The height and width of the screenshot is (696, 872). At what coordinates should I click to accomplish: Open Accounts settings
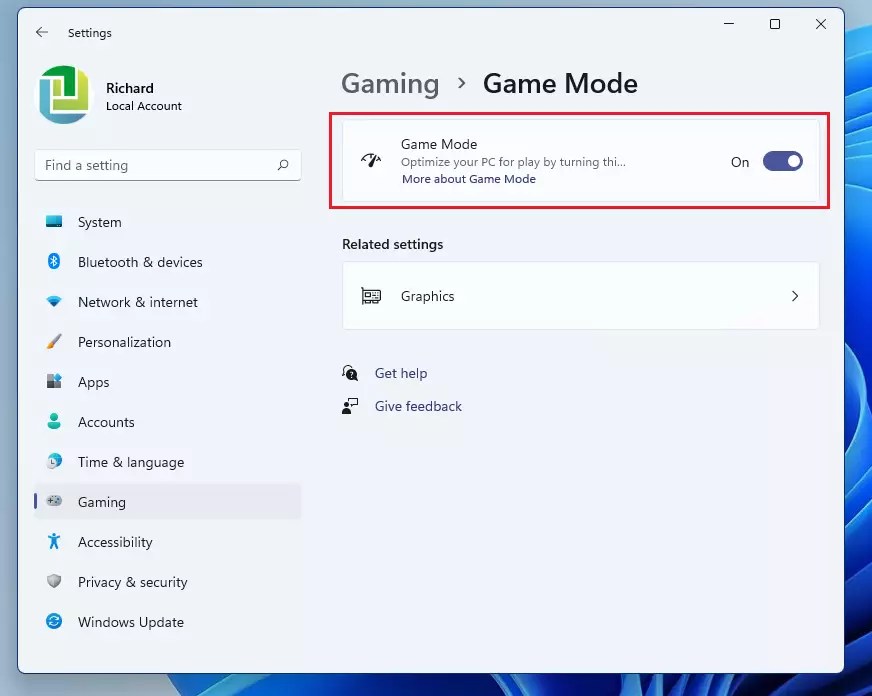pyautogui.click(x=53, y=422)
